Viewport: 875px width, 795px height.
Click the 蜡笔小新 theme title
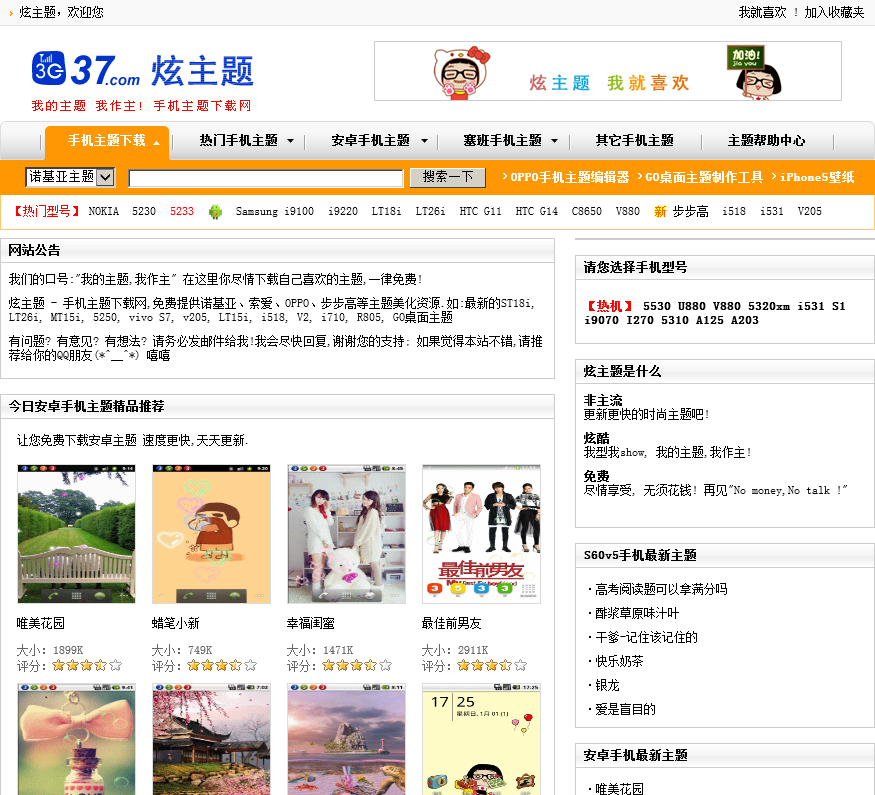[x=176, y=623]
